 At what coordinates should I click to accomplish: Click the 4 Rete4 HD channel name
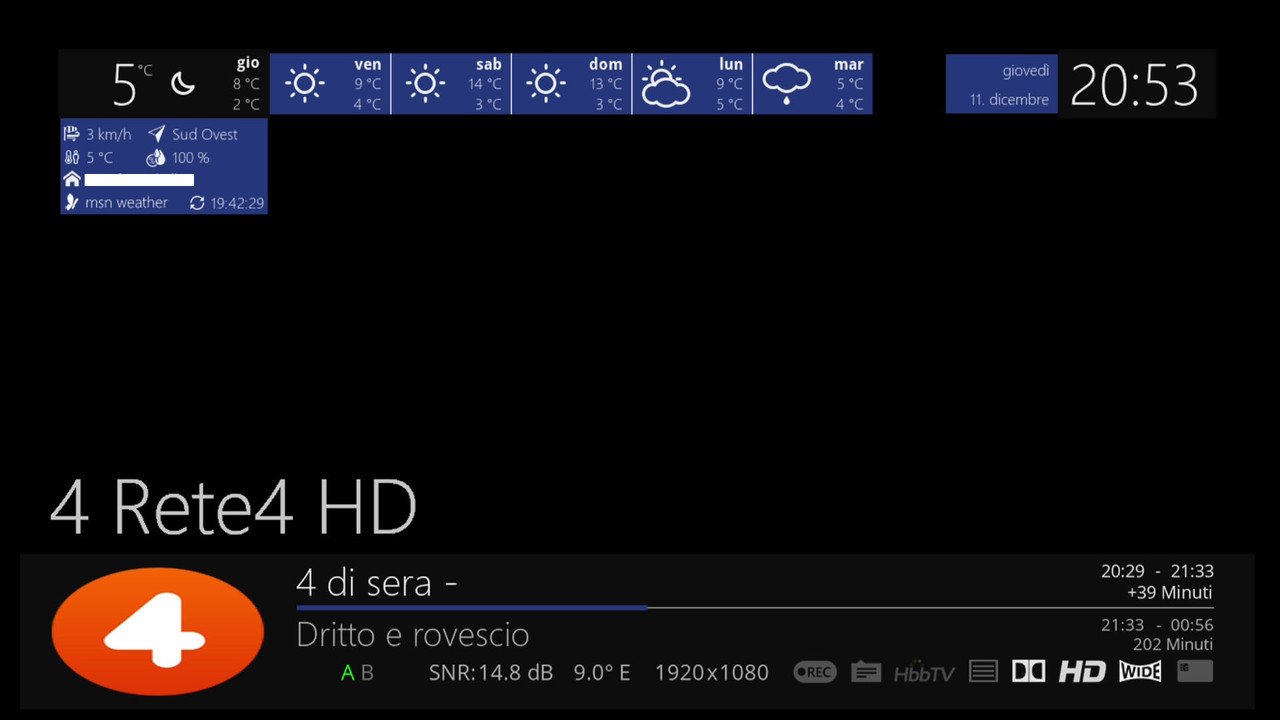tap(233, 507)
